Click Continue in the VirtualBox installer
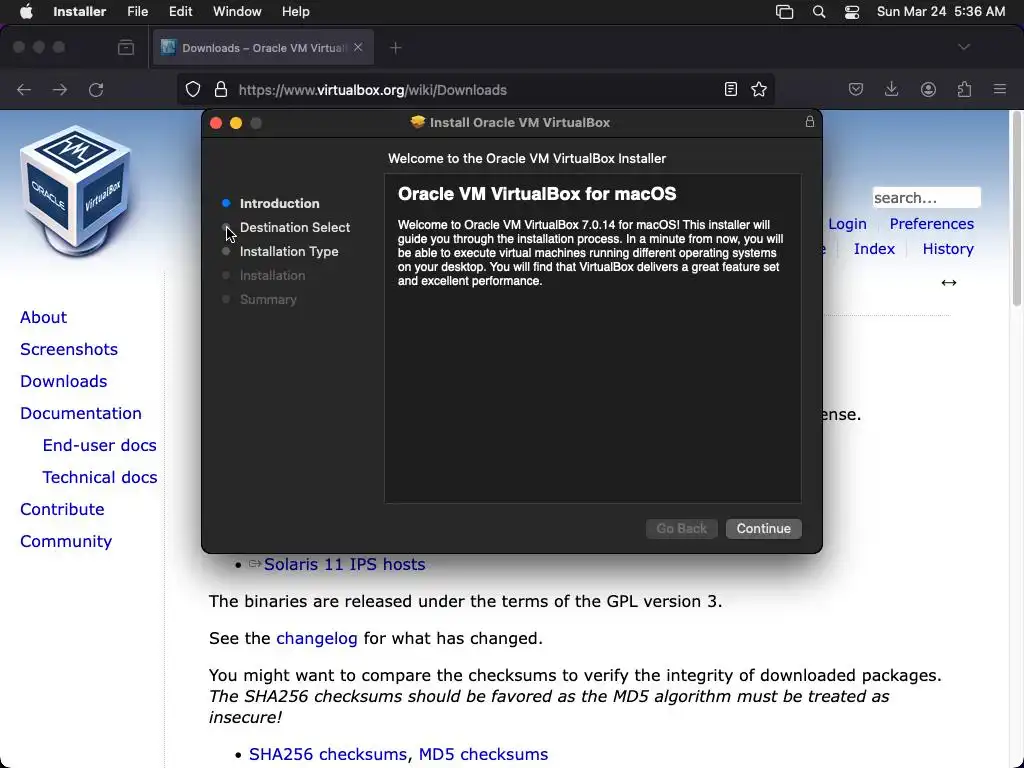 click(763, 528)
